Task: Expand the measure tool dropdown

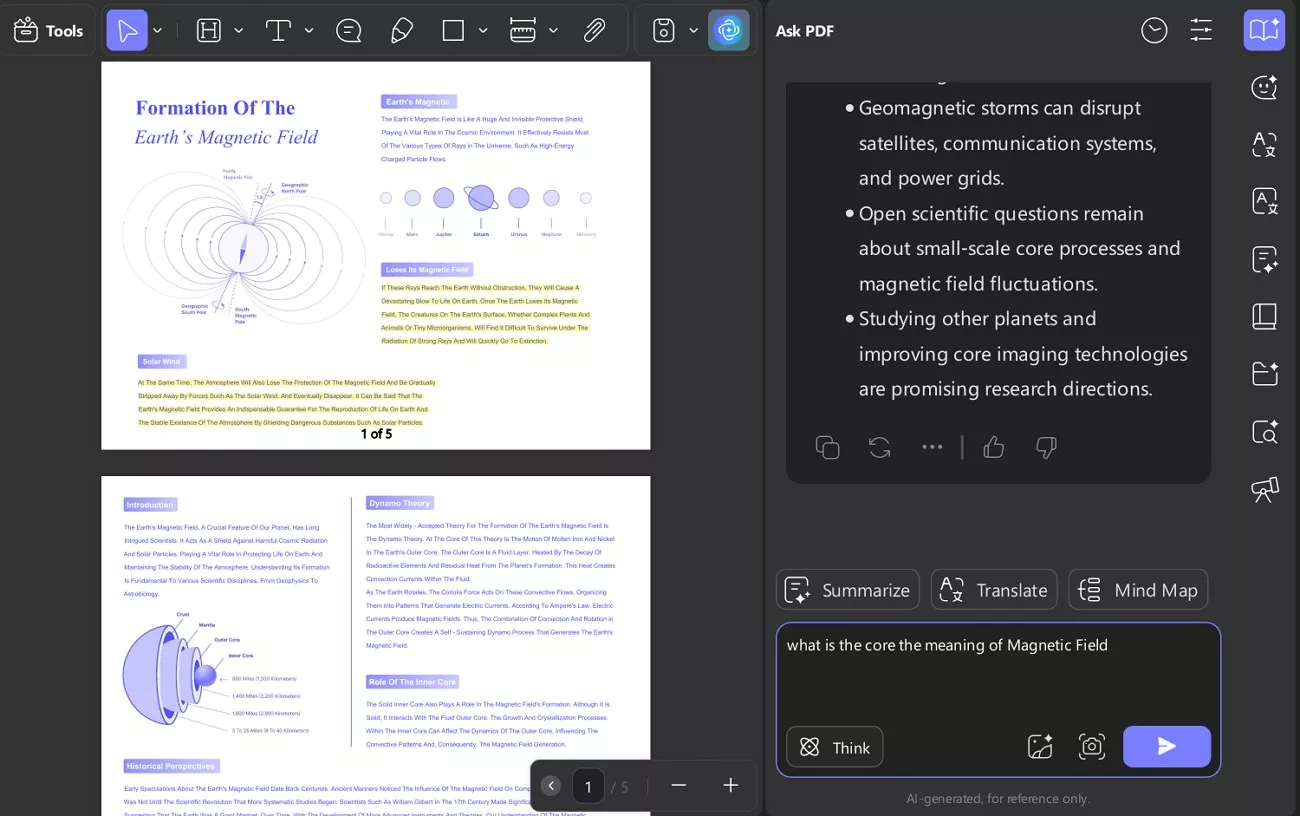Action: [553, 30]
